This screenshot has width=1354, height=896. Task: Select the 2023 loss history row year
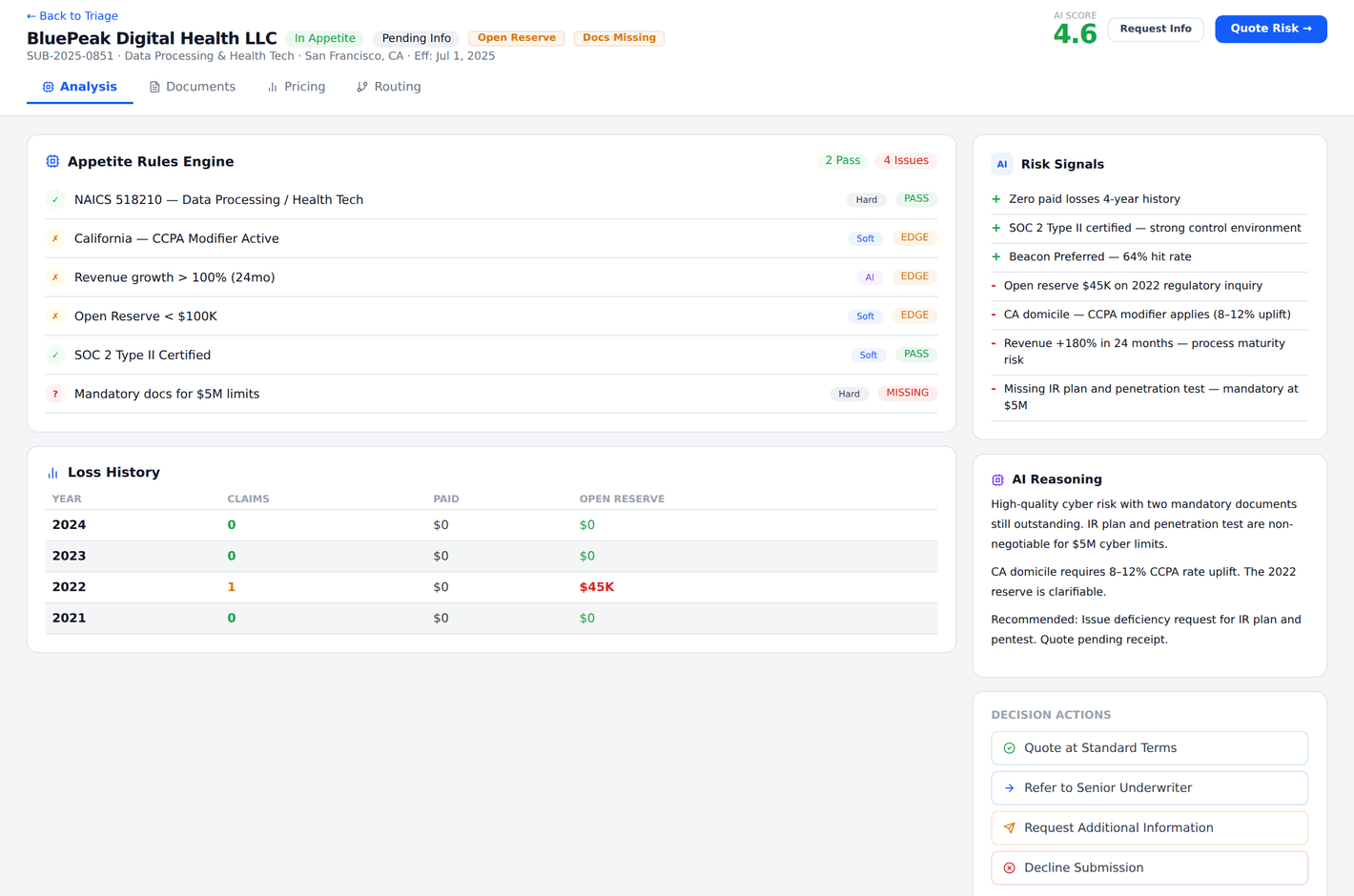pos(69,556)
